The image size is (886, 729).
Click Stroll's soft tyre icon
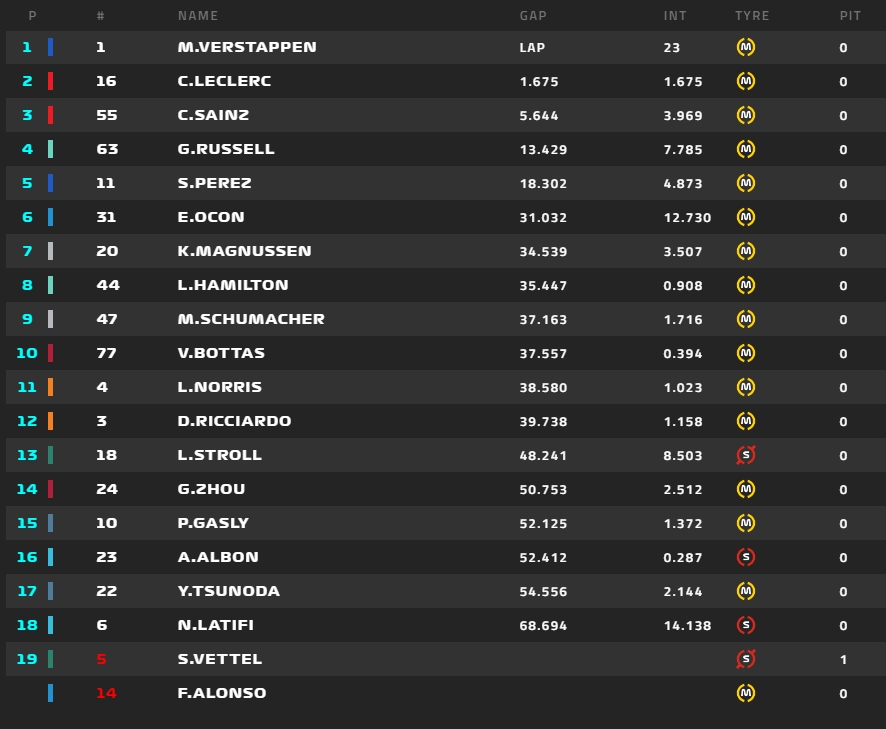click(x=745, y=455)
